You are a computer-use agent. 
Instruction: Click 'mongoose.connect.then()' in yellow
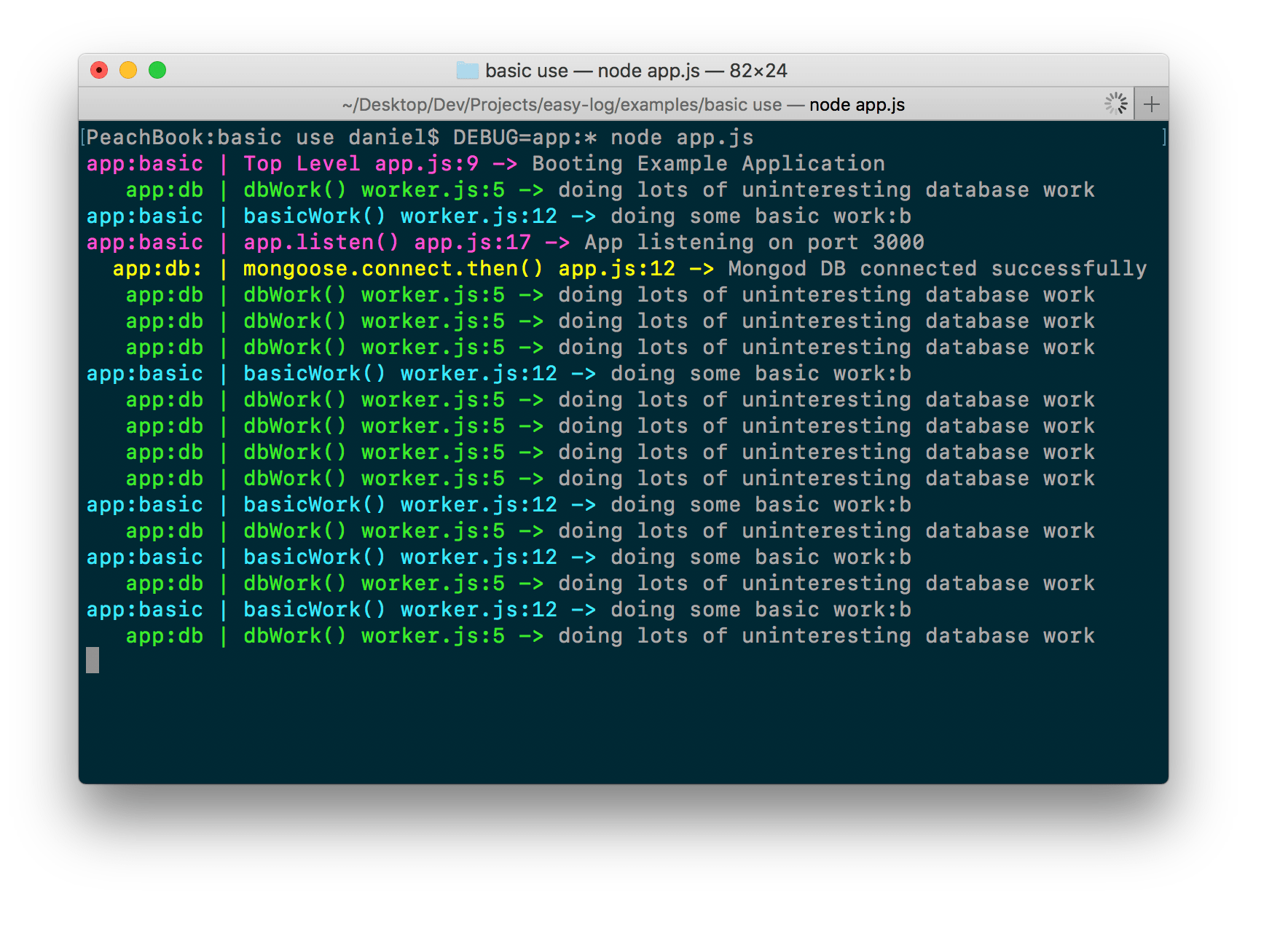click(x=393, y=269)
